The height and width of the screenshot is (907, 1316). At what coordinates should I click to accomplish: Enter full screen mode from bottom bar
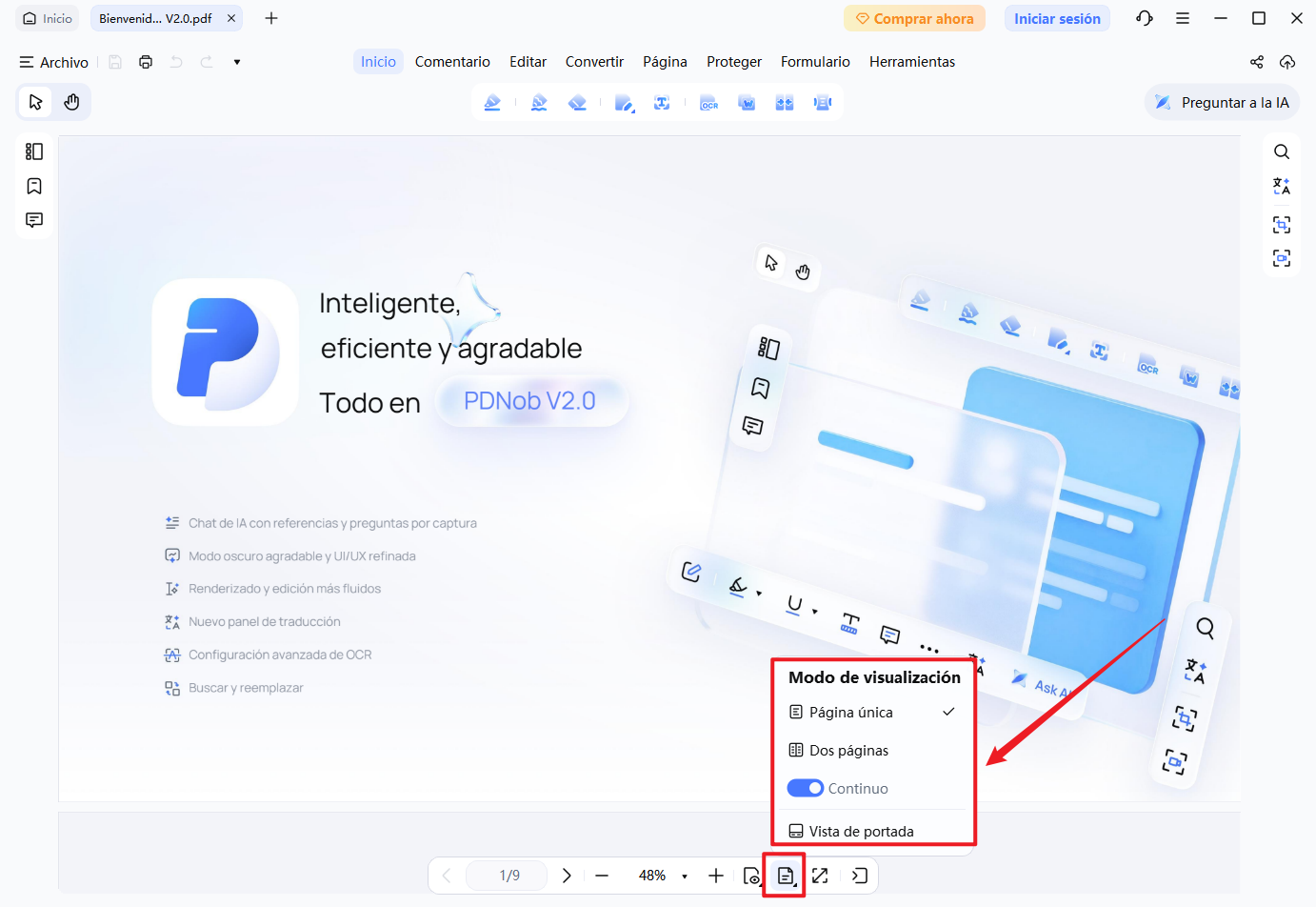(x=820, y=876)
